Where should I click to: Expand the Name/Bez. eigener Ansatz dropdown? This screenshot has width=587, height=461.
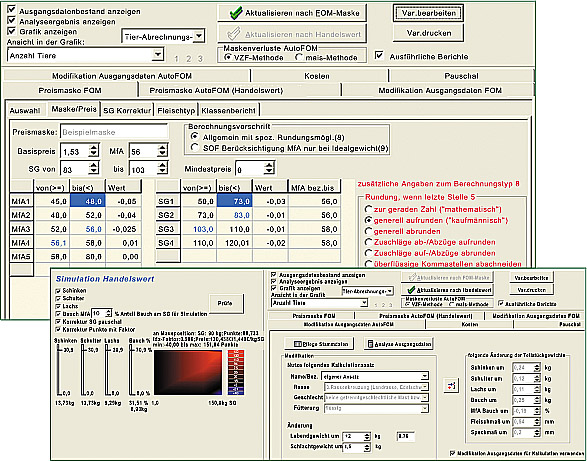(x=425, y=376)
